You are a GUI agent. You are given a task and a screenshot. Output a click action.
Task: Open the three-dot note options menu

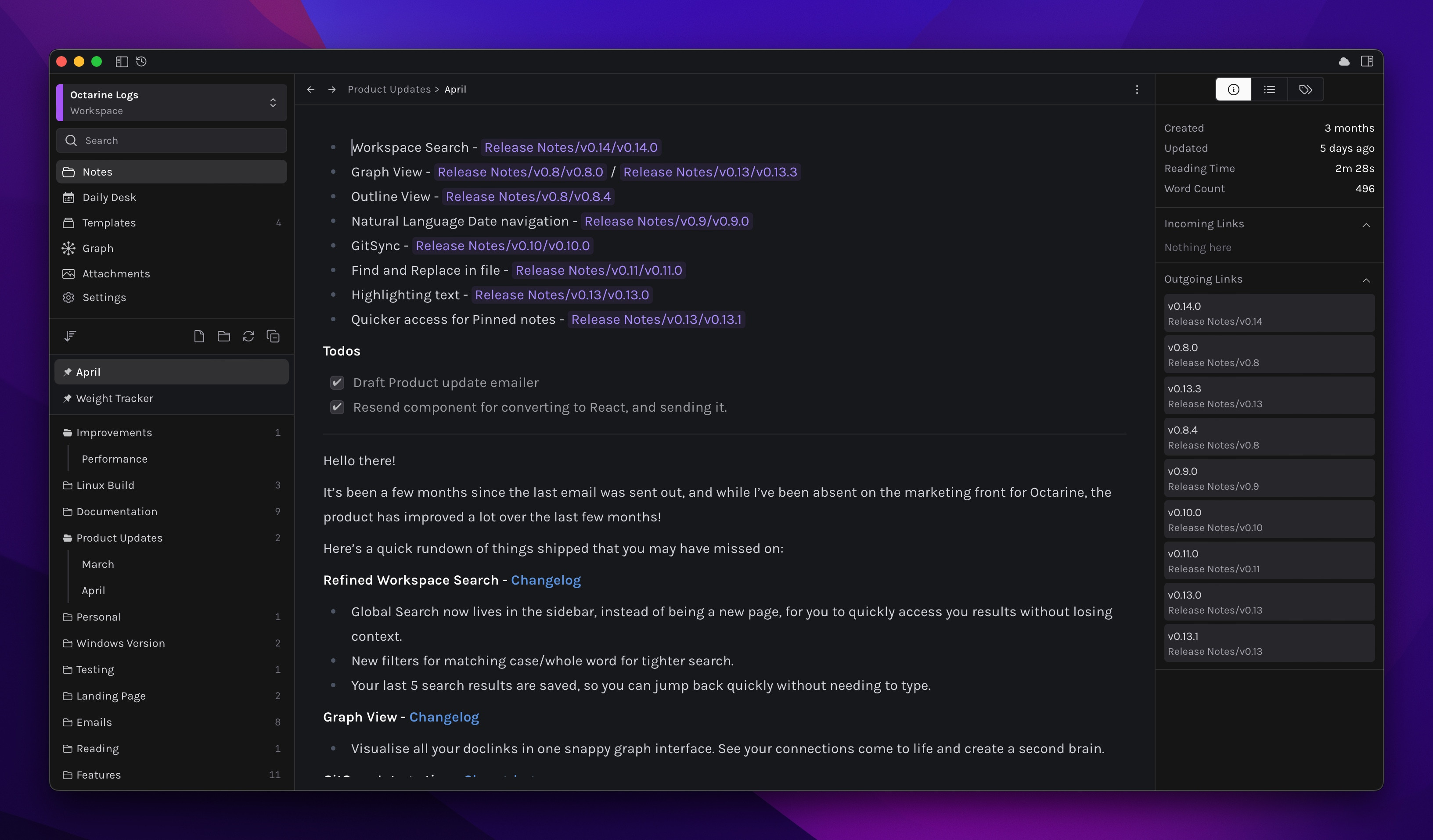tap(1137, 90)
